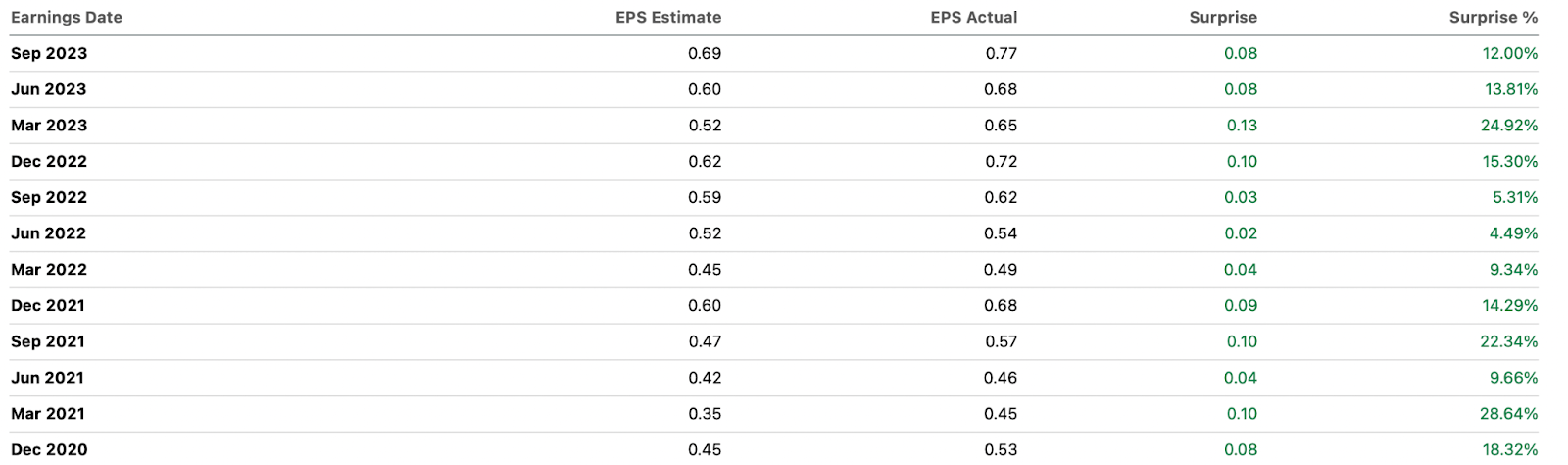This screenshot has width=1568, height=465.
Task: Select the 24.92% surprise percentage cell
Action: 1509,126
